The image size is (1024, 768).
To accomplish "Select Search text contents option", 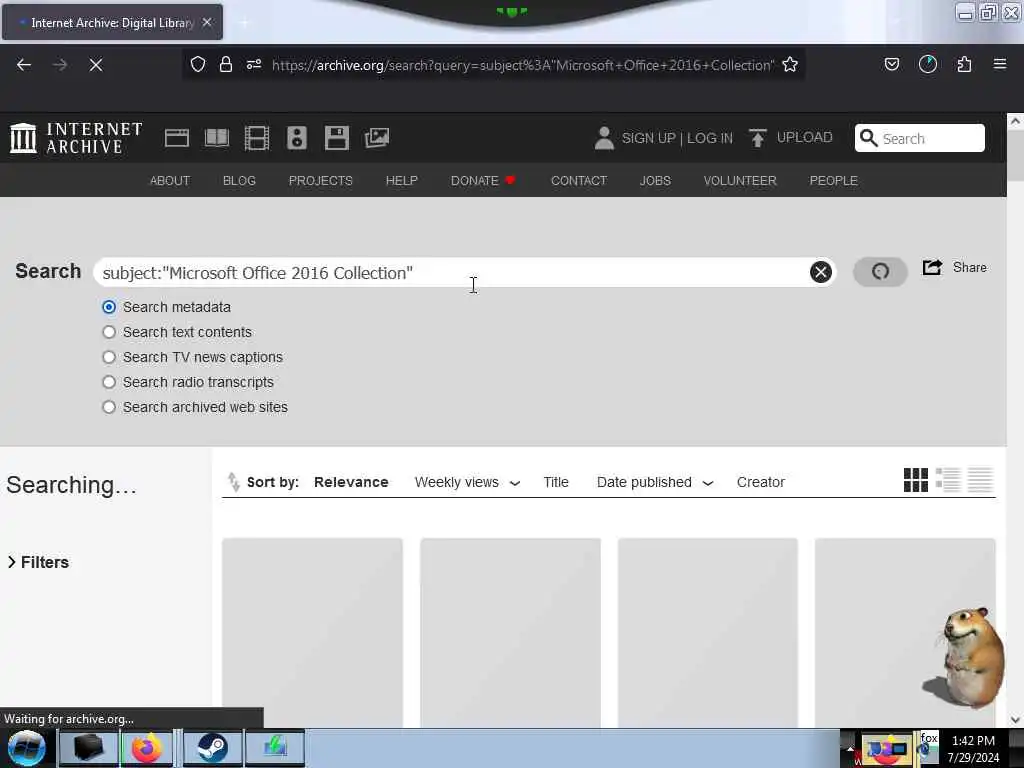I will tap(109, 332).
